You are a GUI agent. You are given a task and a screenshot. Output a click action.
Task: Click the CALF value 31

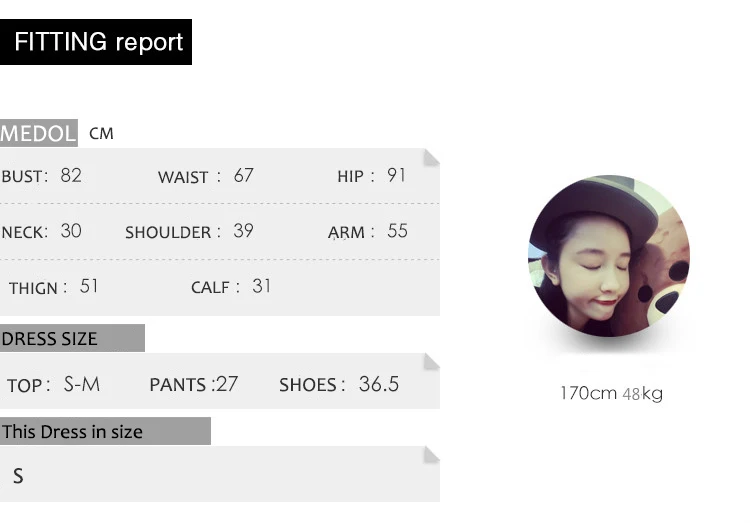coord(262,287)
